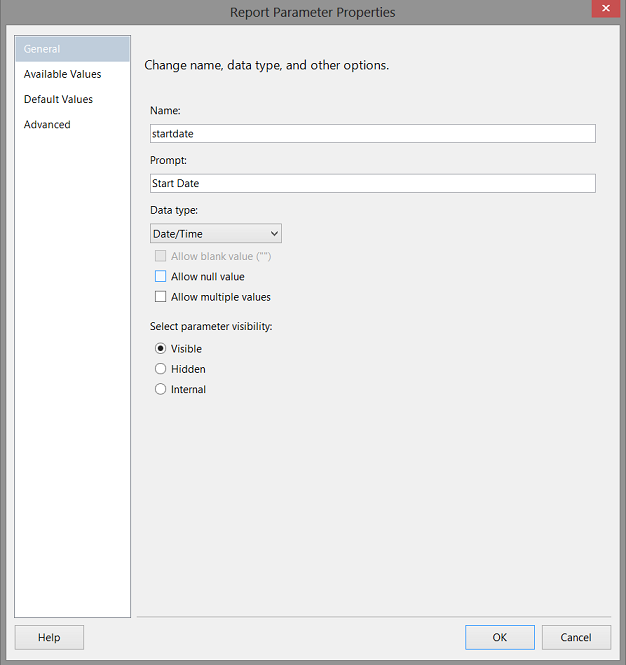Viewport: 626px width, 665px height.
Task: Enable the Allow null value checkbox
Action: coord(161,276)
